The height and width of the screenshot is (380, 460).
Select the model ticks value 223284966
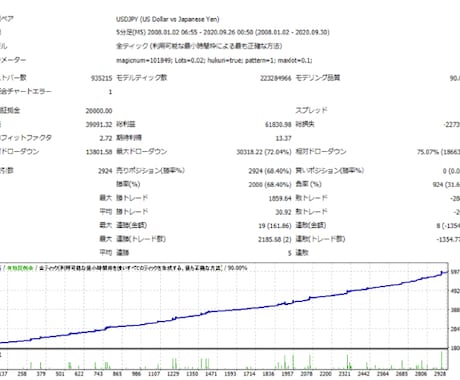coord(276,78)
